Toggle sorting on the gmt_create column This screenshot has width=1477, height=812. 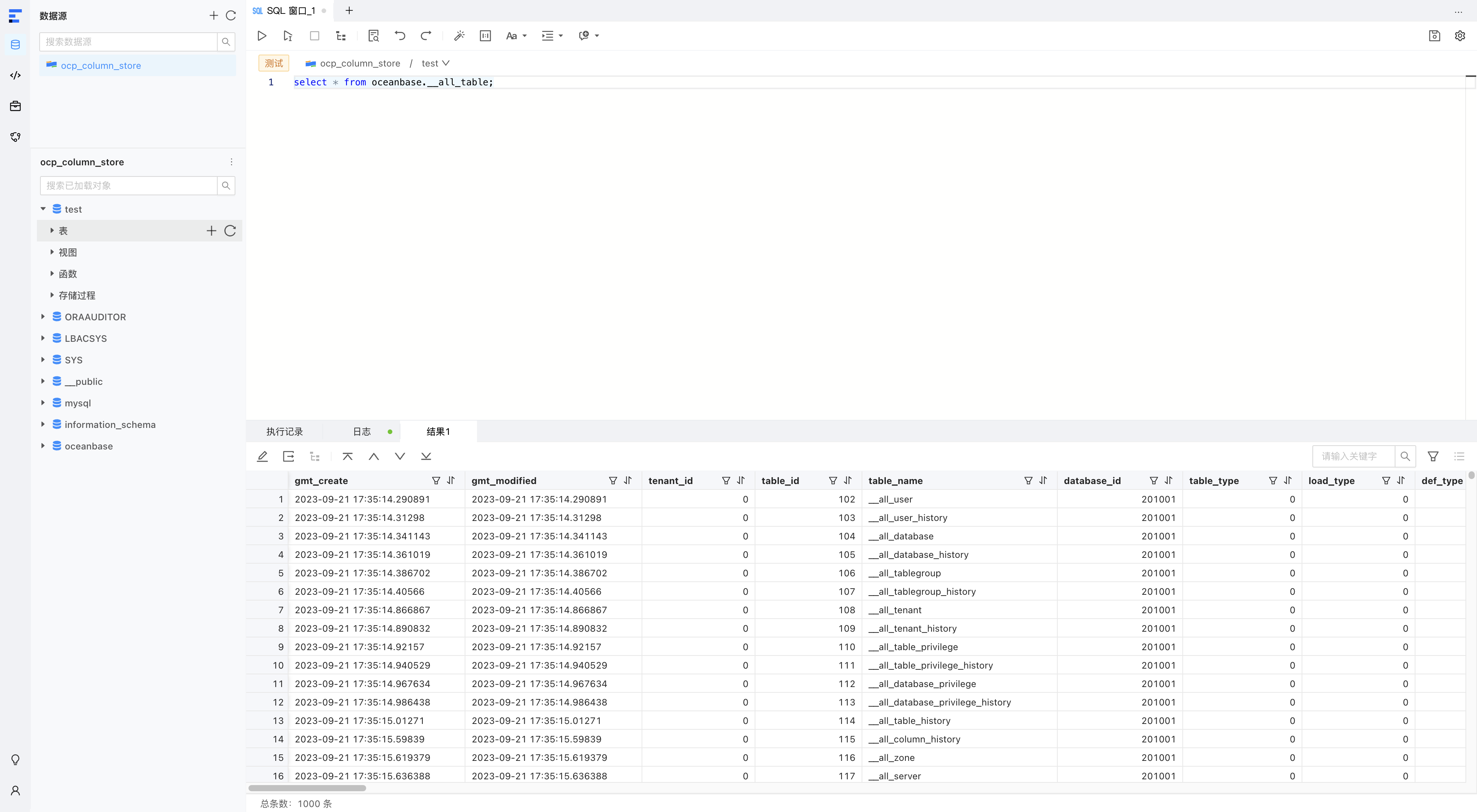[x=451, y=480]
